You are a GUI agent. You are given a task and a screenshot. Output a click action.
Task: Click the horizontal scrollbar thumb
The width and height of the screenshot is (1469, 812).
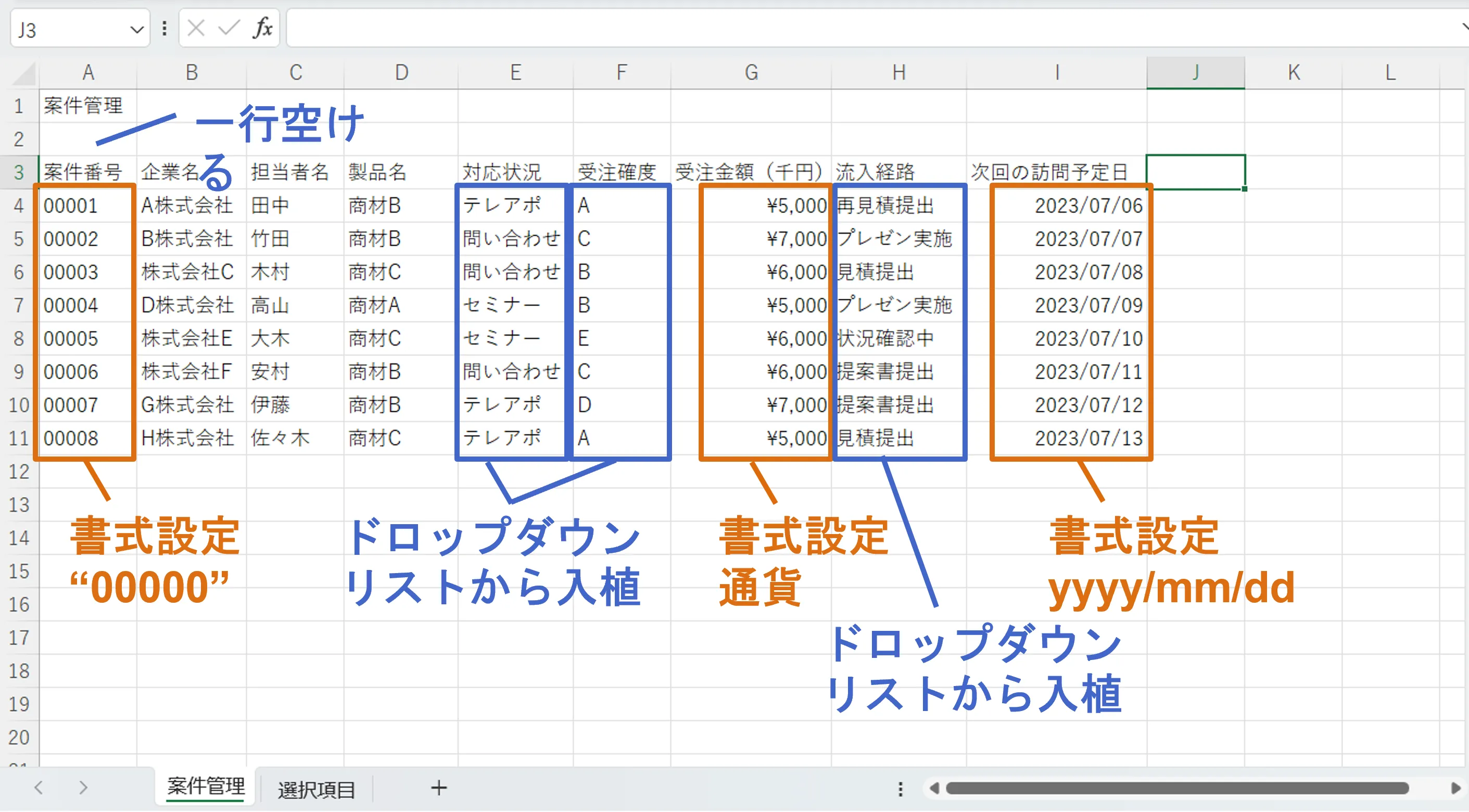pyautogui.click(x=1177, y=788)
